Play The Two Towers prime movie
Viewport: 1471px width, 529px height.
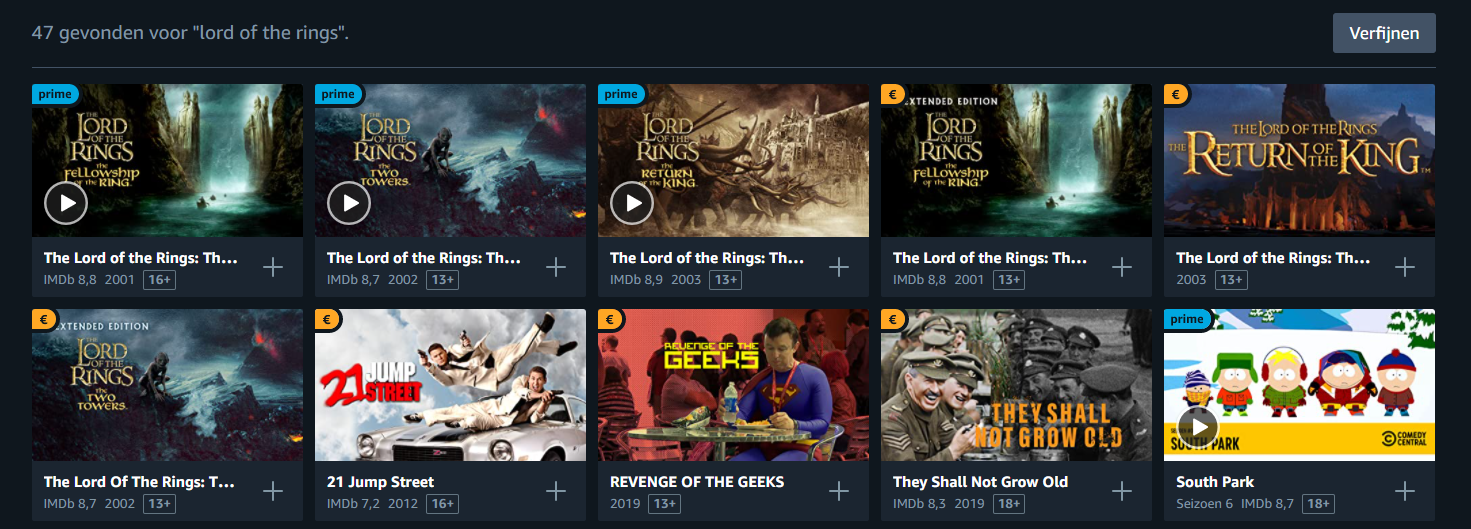[349, 204]
